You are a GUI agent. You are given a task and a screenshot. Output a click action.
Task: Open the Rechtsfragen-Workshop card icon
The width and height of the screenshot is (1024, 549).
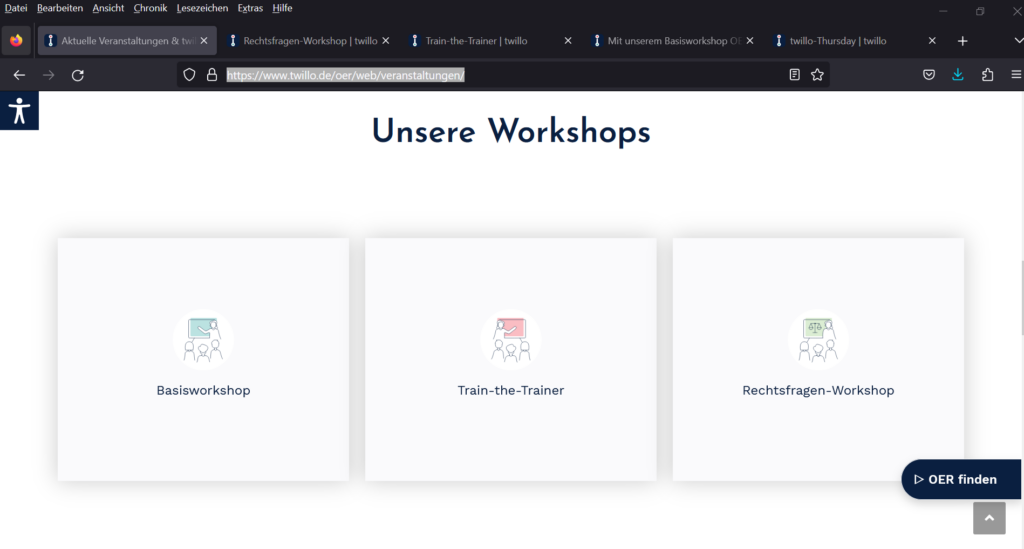818,339
